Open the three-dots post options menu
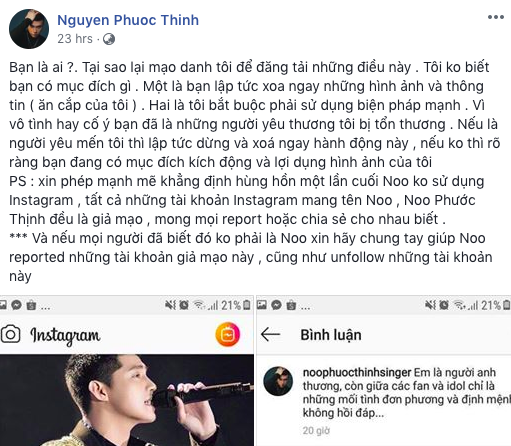This screenshot has height=446, width=511. 496,17
